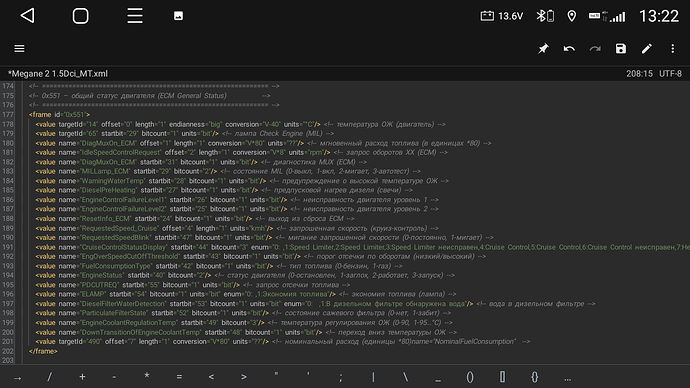
Task: Click the EngineCoolantRegulationTemp line
Action: [x=244, y=323]
